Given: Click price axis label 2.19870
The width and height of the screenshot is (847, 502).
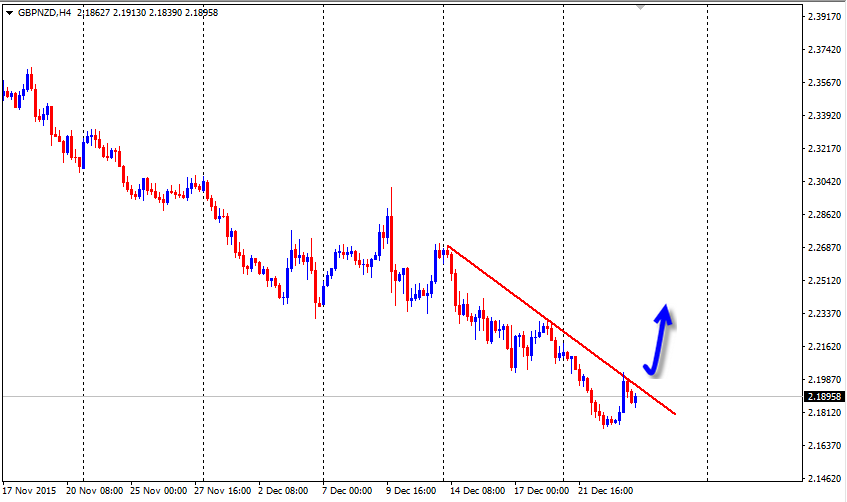Looking at the screenshot, I should (x=824, y=379).
